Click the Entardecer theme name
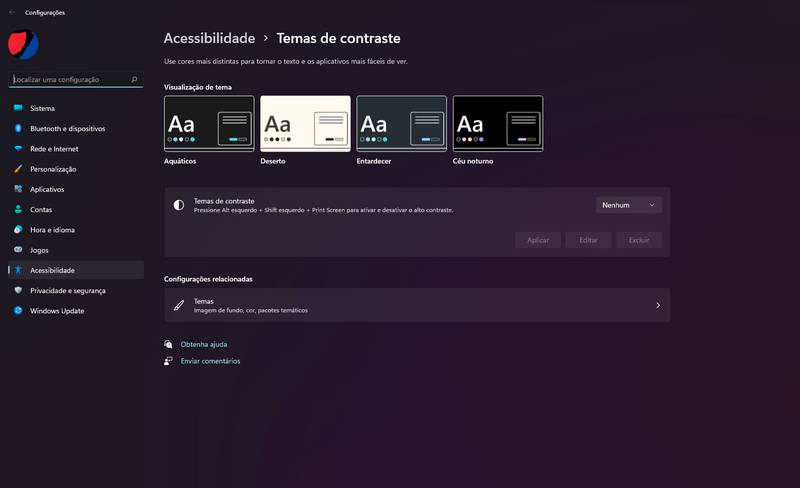The width and height of the screenshot is (800, 488). coord(374,161)
